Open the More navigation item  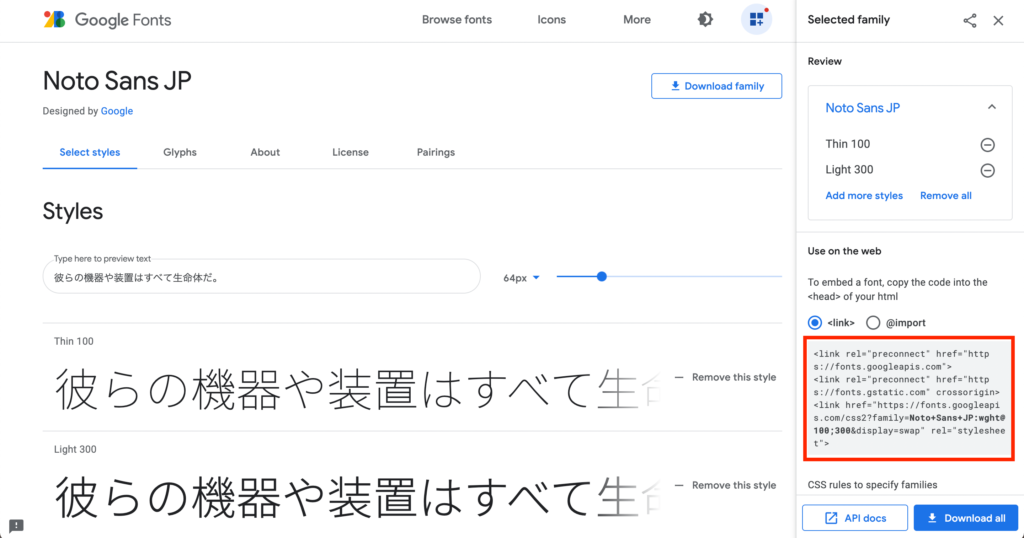pyautogui.click(x=637, y=20)
